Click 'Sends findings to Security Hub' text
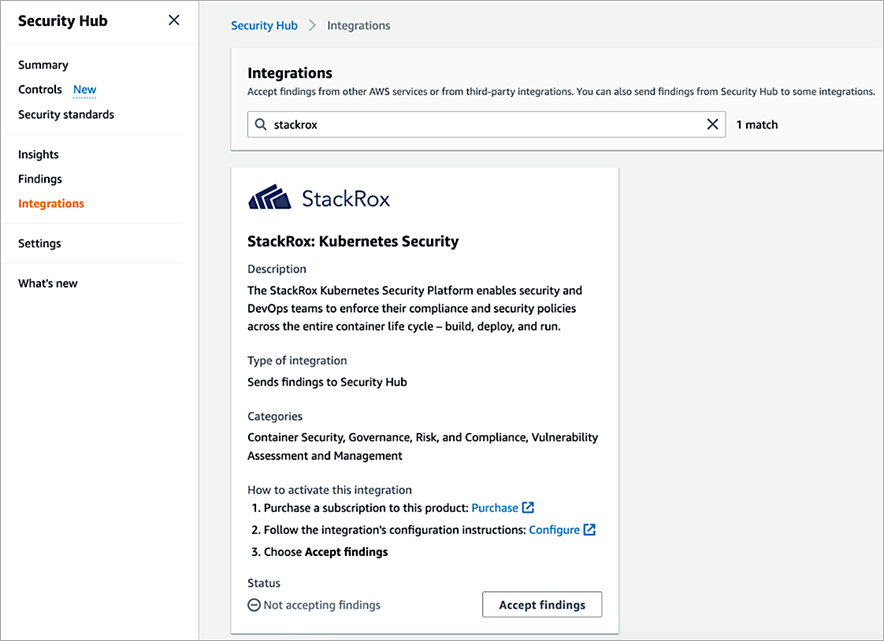 (327, 382)
